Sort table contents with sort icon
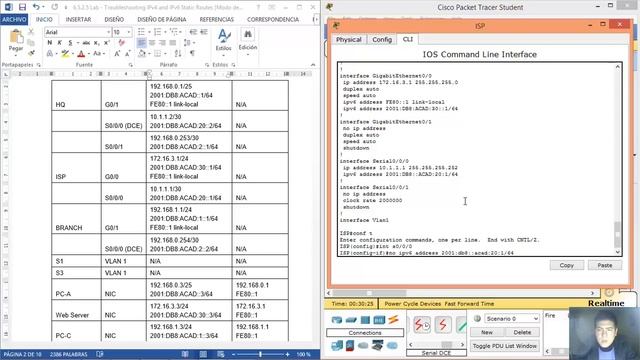This screenshot has height=360, width=640. tap(178, 53)
